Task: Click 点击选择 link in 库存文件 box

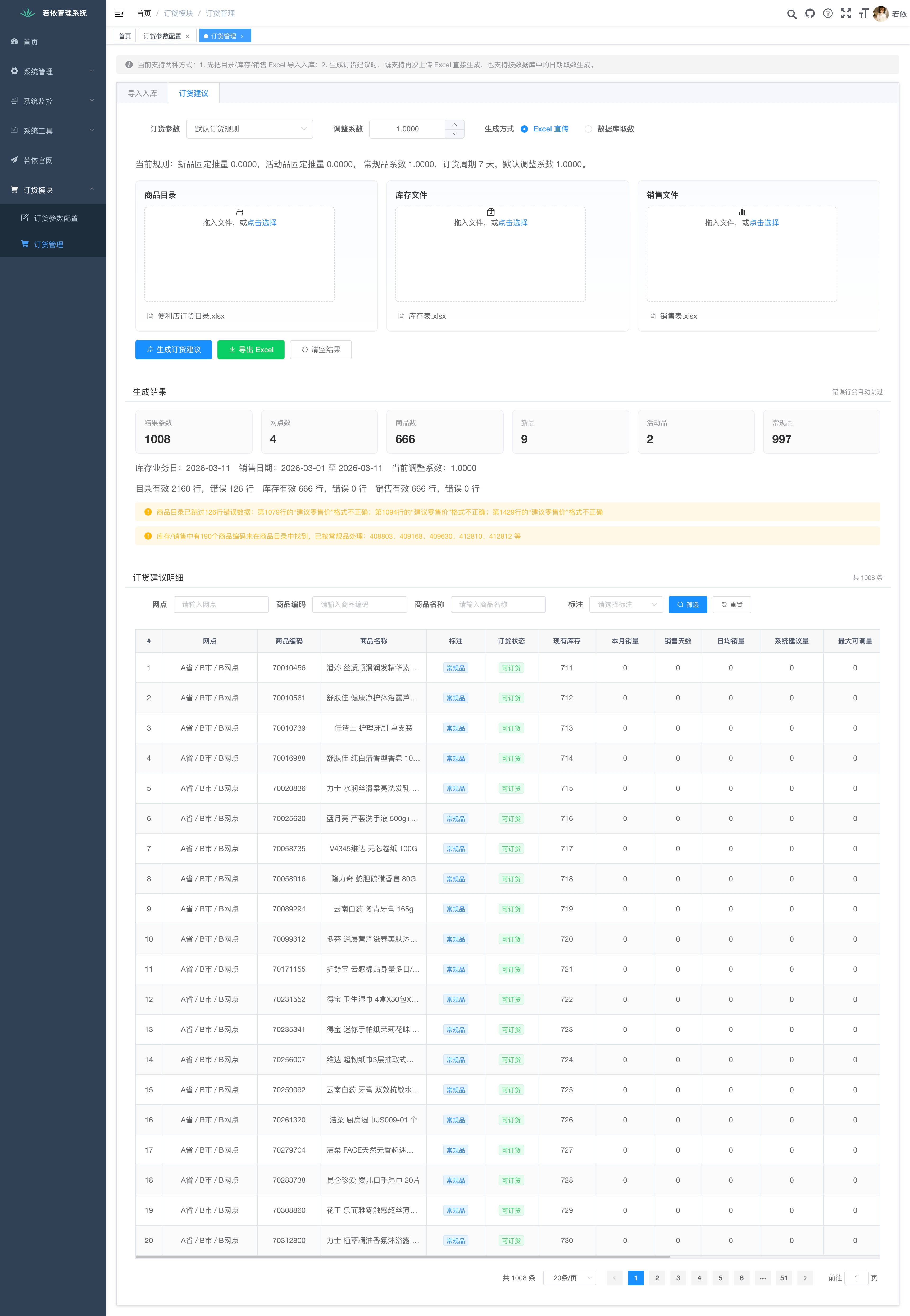Action: 513,223
